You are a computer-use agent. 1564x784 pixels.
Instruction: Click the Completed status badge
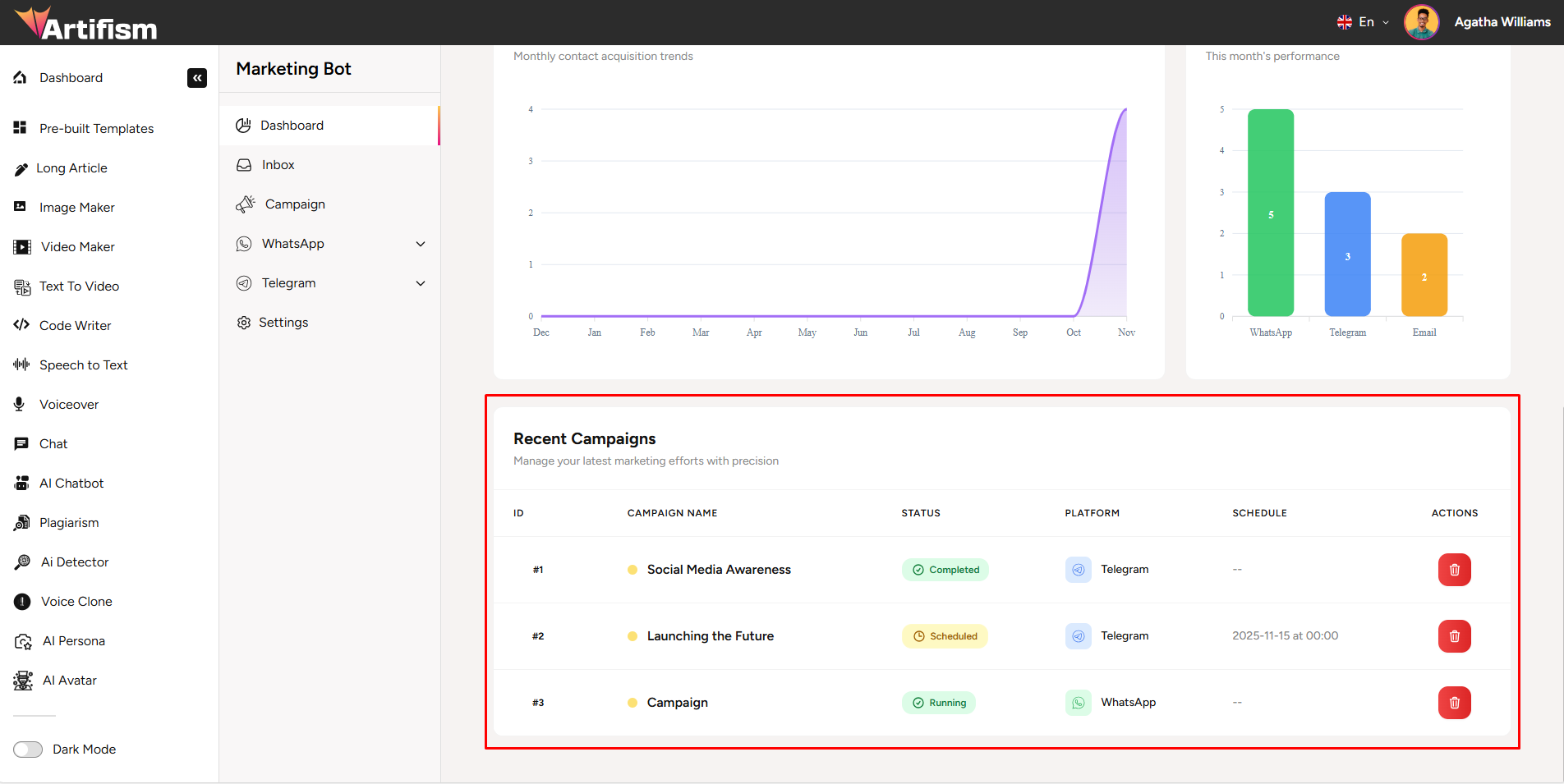click(945, 570)
